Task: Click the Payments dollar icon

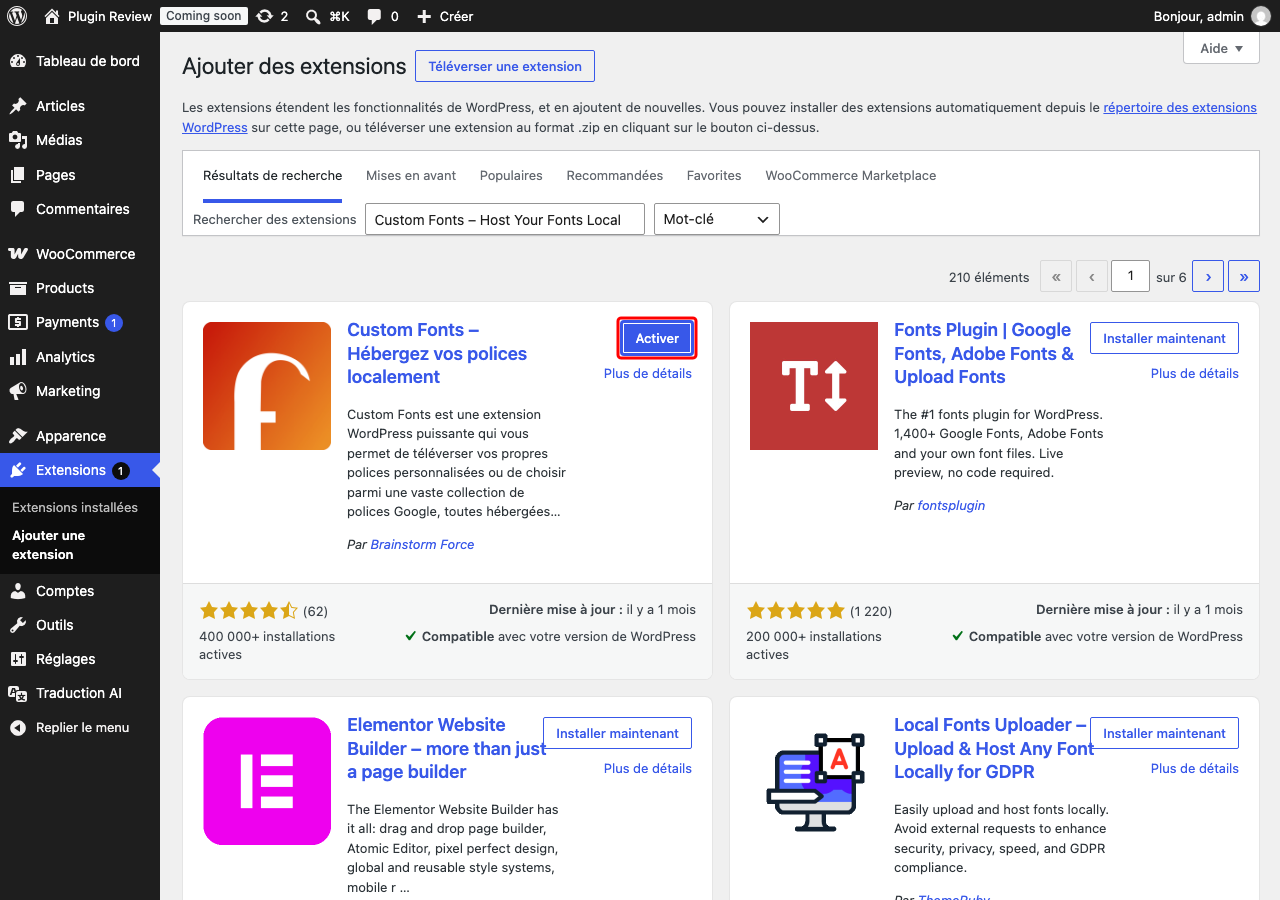Action: 18,322
